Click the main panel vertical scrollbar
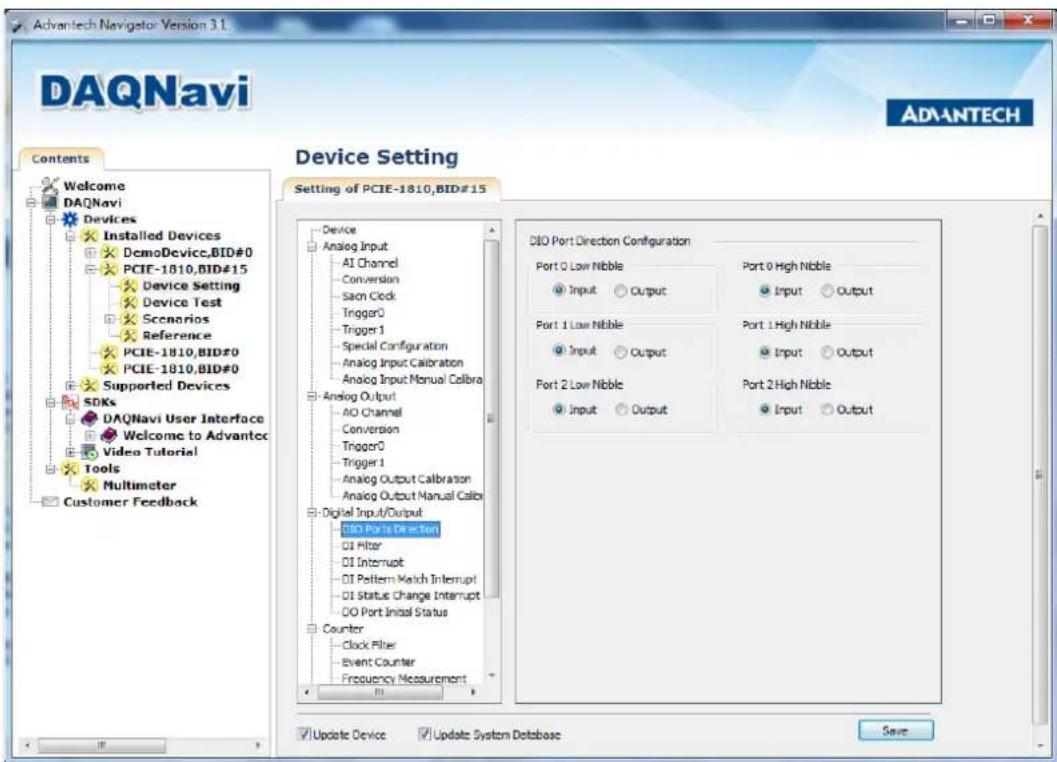Viewport: 1057px width, 762px height. [1039, 475]
